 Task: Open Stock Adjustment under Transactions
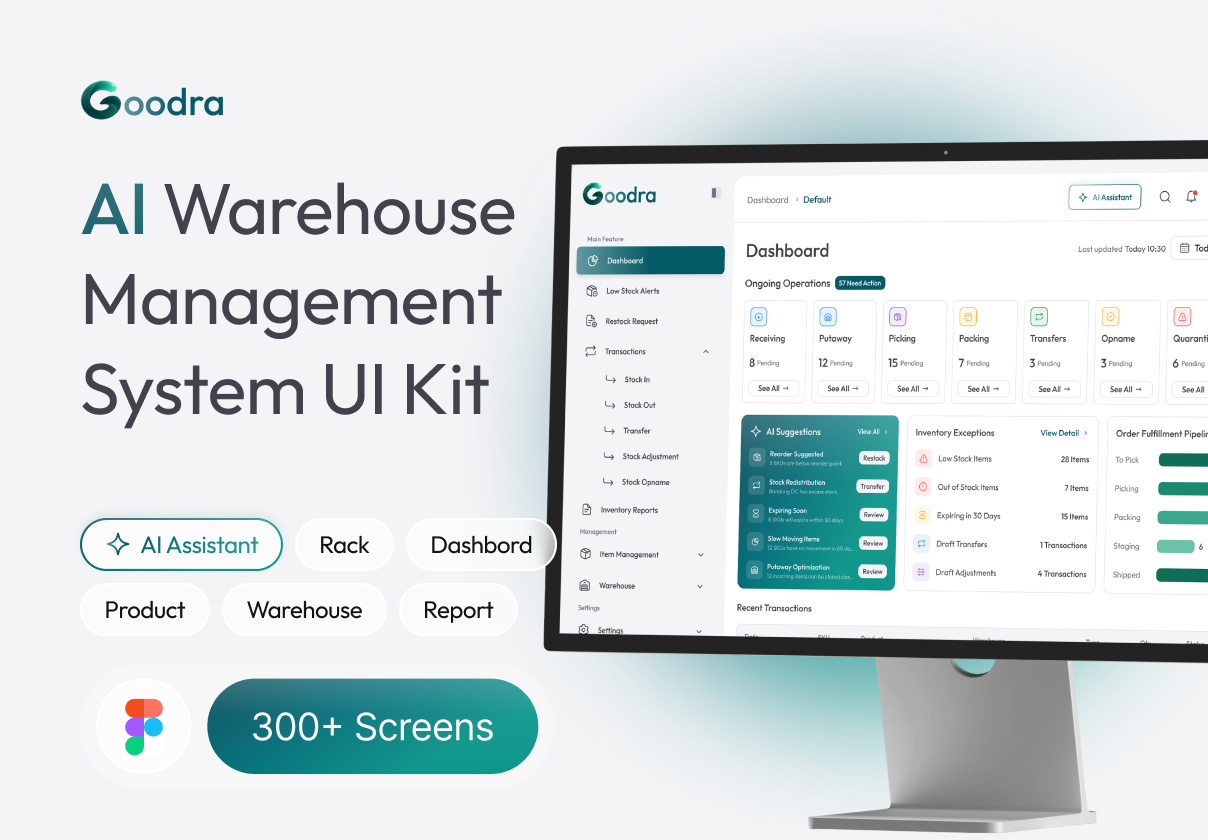(650, 457)
